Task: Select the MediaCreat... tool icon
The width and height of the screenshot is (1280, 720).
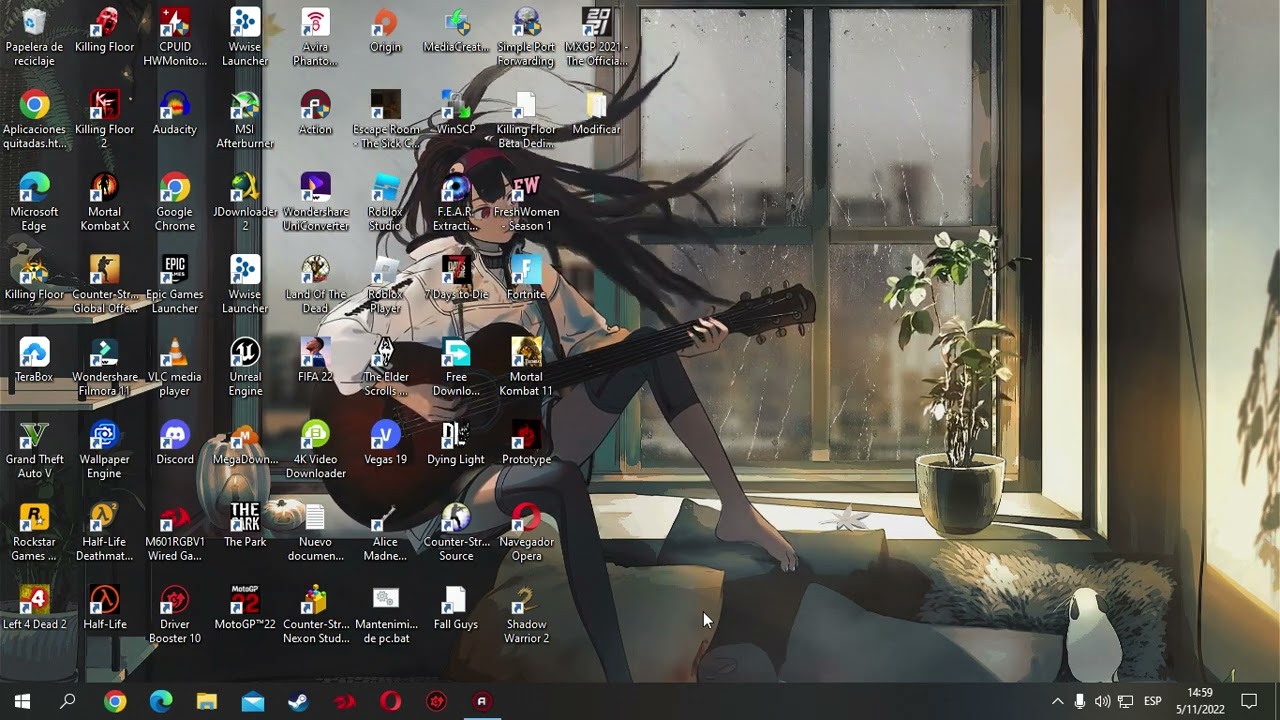Action: pos(456,30)
